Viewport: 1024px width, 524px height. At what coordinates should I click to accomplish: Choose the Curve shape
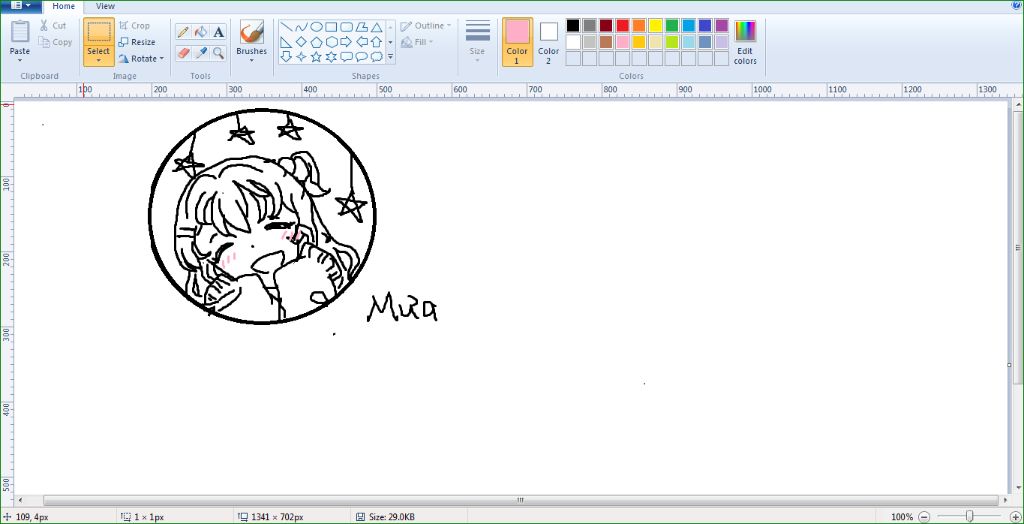pyautogui.click(x=301, y=27)
